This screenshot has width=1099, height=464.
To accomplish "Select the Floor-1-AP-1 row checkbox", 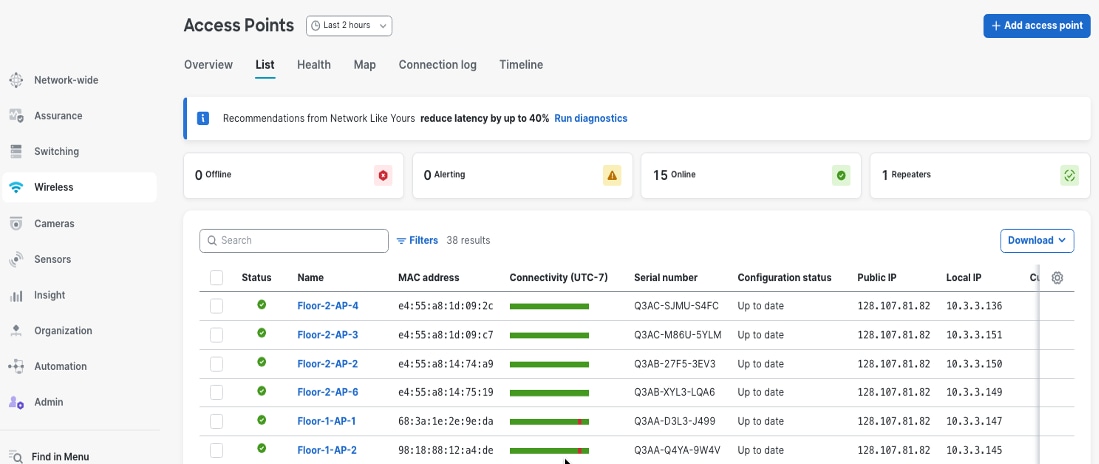I will click(217, 421).
